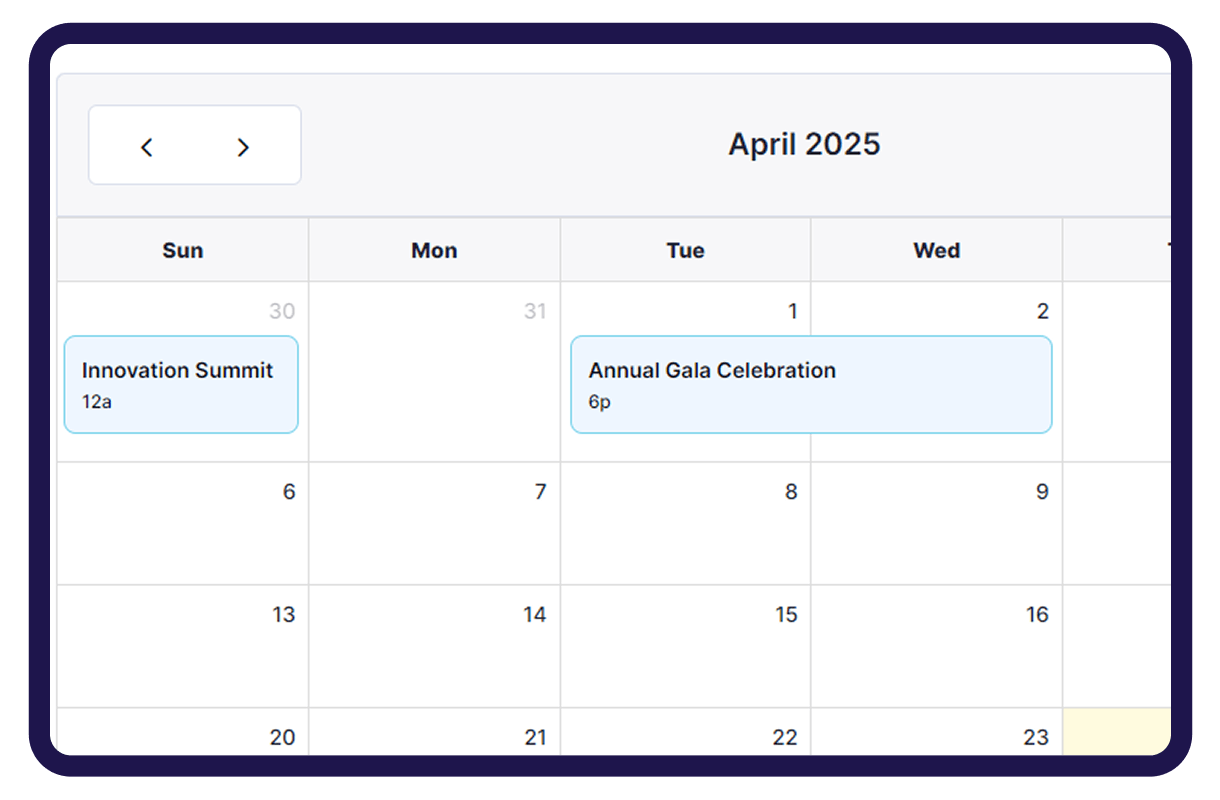
Task: Select March 30 day number
Action: tap(282, 311)
